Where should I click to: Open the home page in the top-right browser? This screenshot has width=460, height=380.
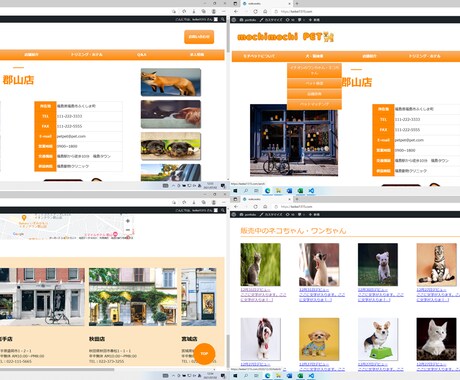[x=265, y=11]
